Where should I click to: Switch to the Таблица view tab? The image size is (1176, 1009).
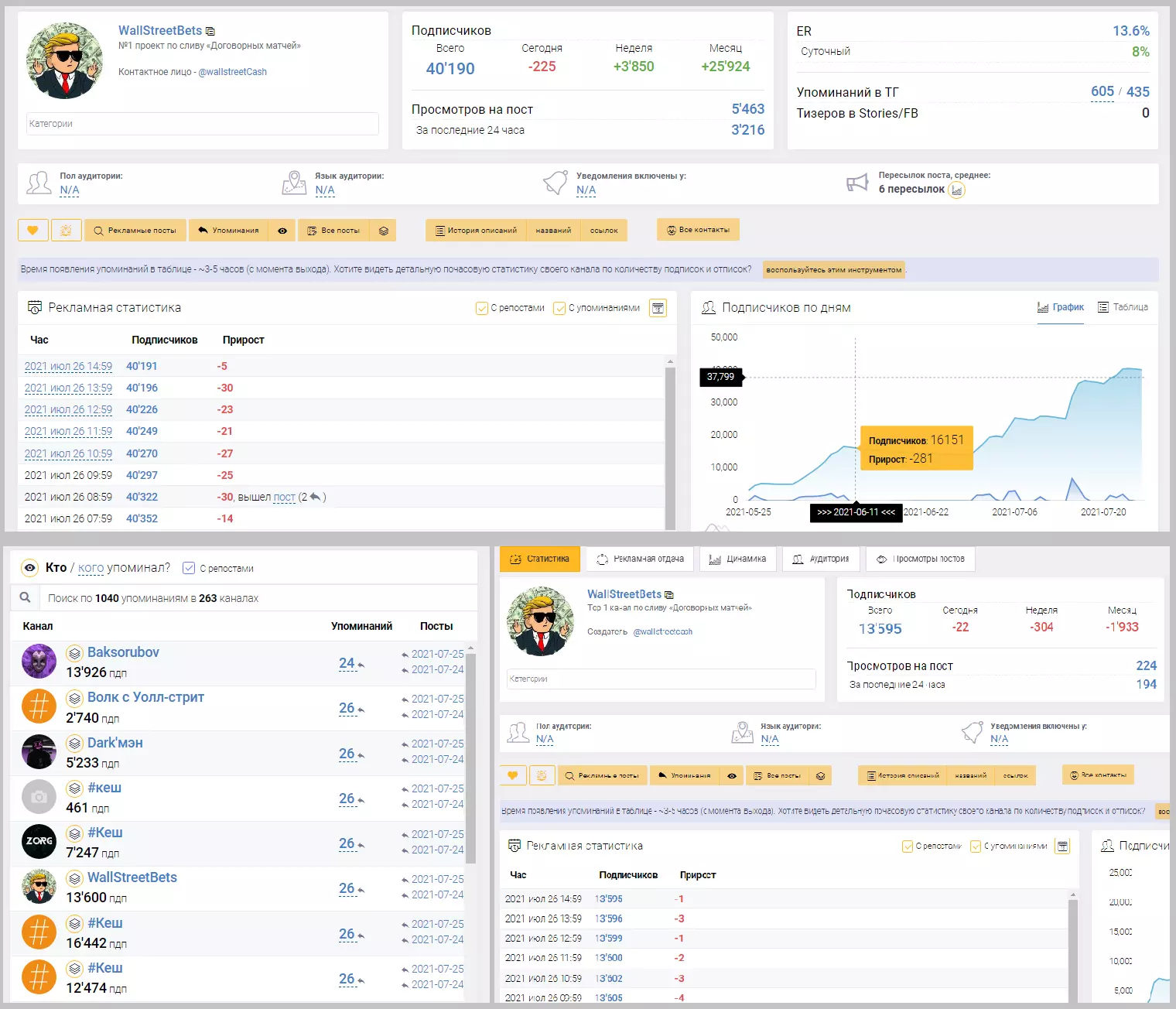pyautogui.click(x=1123, y=307)
